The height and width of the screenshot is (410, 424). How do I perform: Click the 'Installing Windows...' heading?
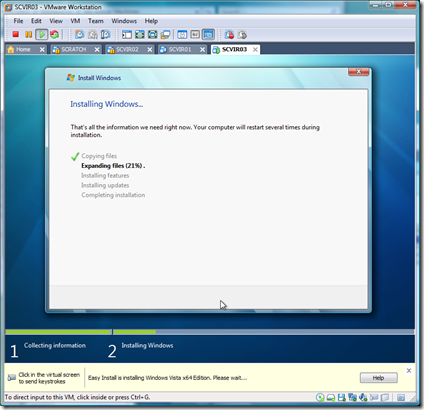[107, 104]
